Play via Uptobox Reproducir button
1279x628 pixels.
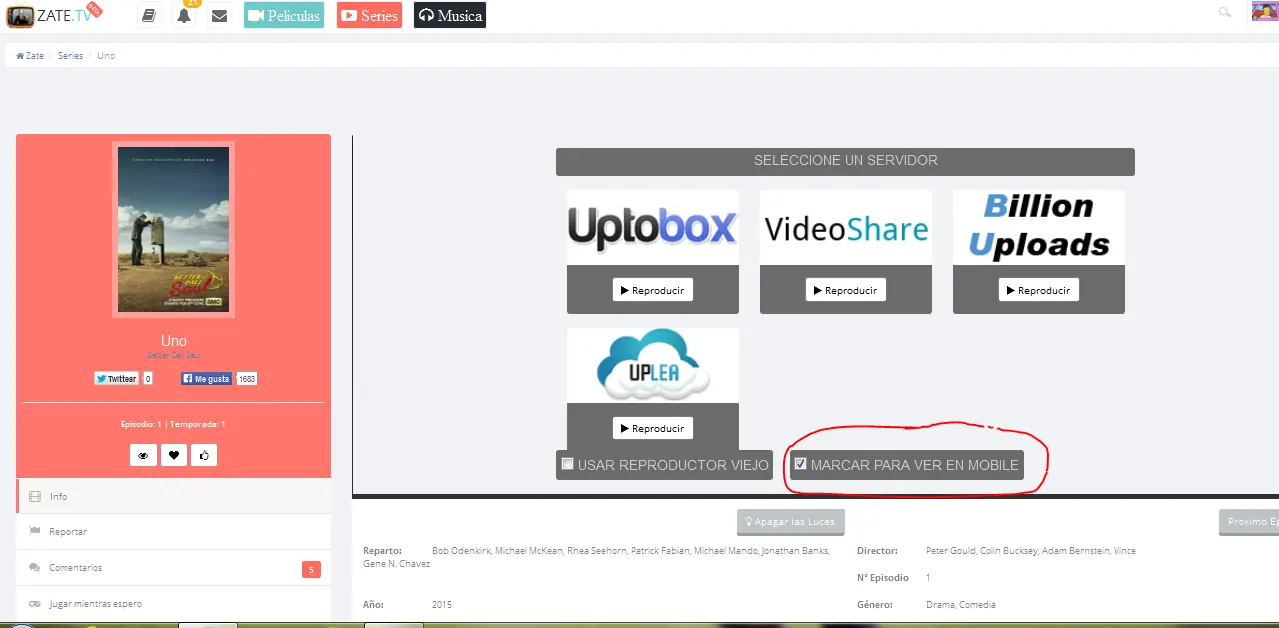point(653,290)
